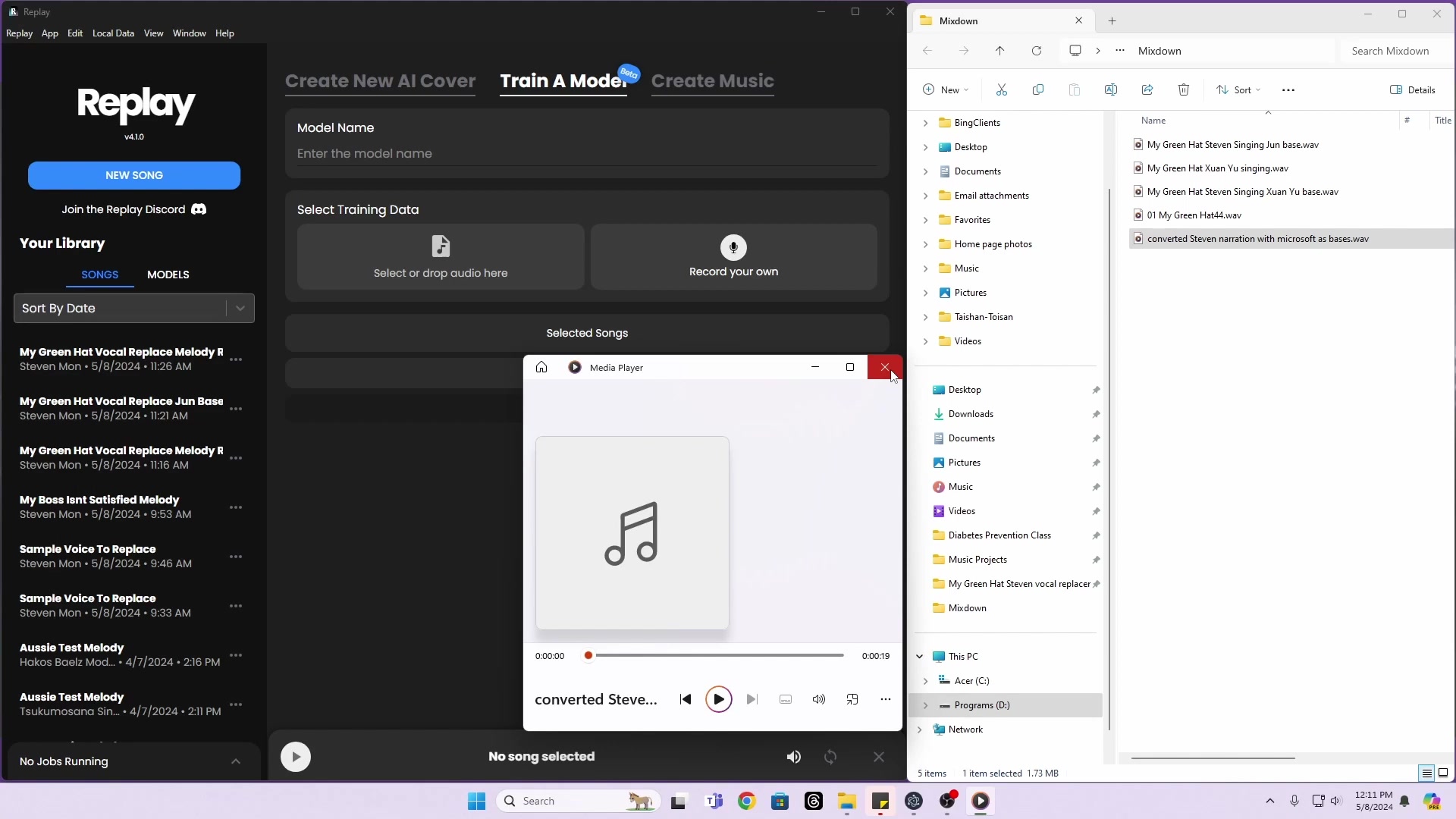Screen dimensions: 1456x819
Task: Click the Copy icon in File Explorer
Action: coord(1038,89)
